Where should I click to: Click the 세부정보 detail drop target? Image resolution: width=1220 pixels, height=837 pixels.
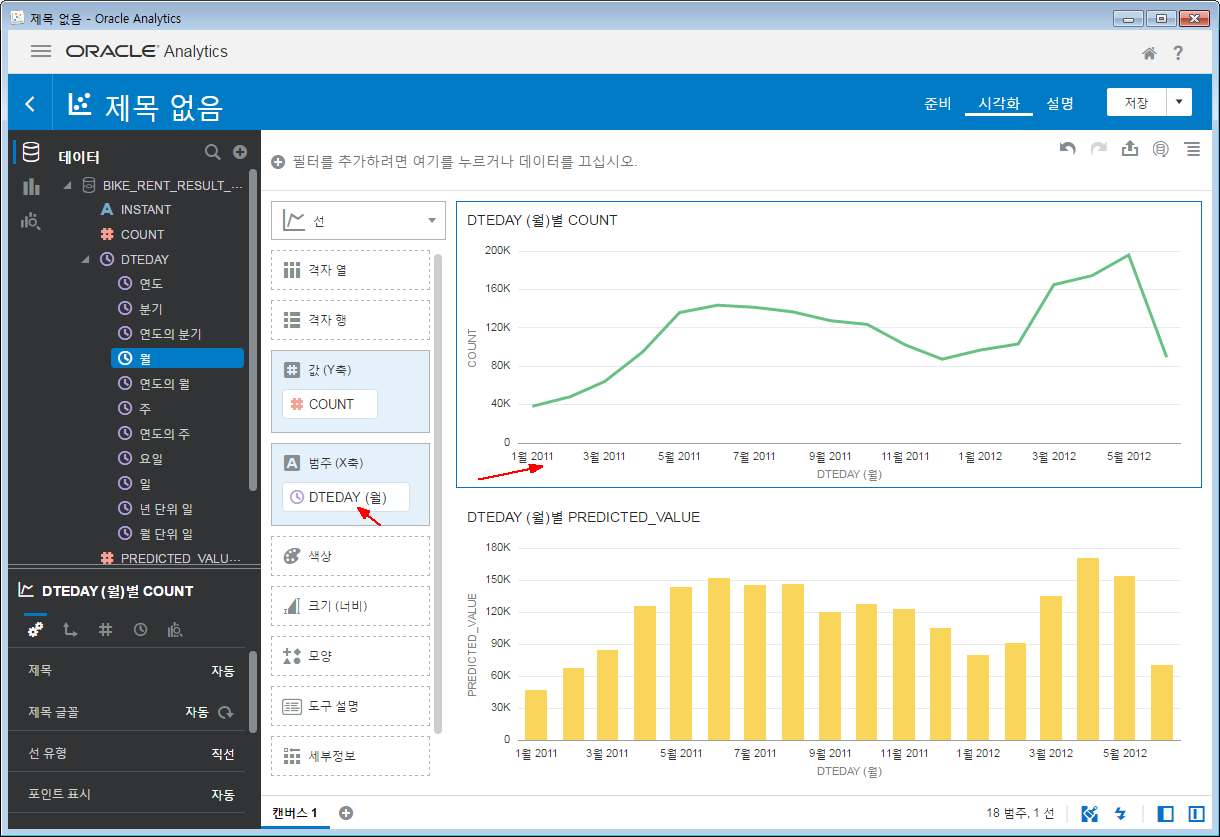tap(350, 756)
